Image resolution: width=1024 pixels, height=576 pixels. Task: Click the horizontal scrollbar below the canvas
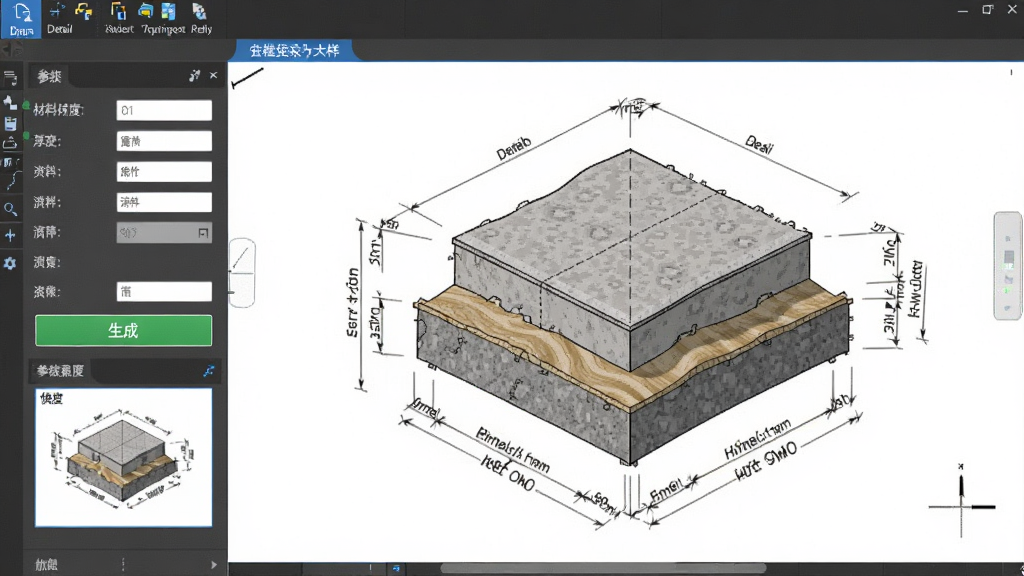[x=603, y=569]
